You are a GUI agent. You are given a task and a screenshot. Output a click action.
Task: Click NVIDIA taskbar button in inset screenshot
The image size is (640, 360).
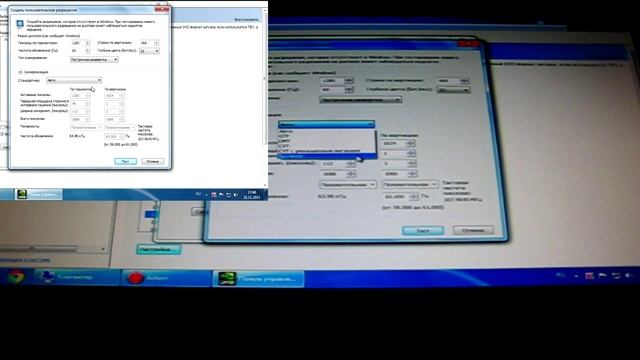(38, 194)
